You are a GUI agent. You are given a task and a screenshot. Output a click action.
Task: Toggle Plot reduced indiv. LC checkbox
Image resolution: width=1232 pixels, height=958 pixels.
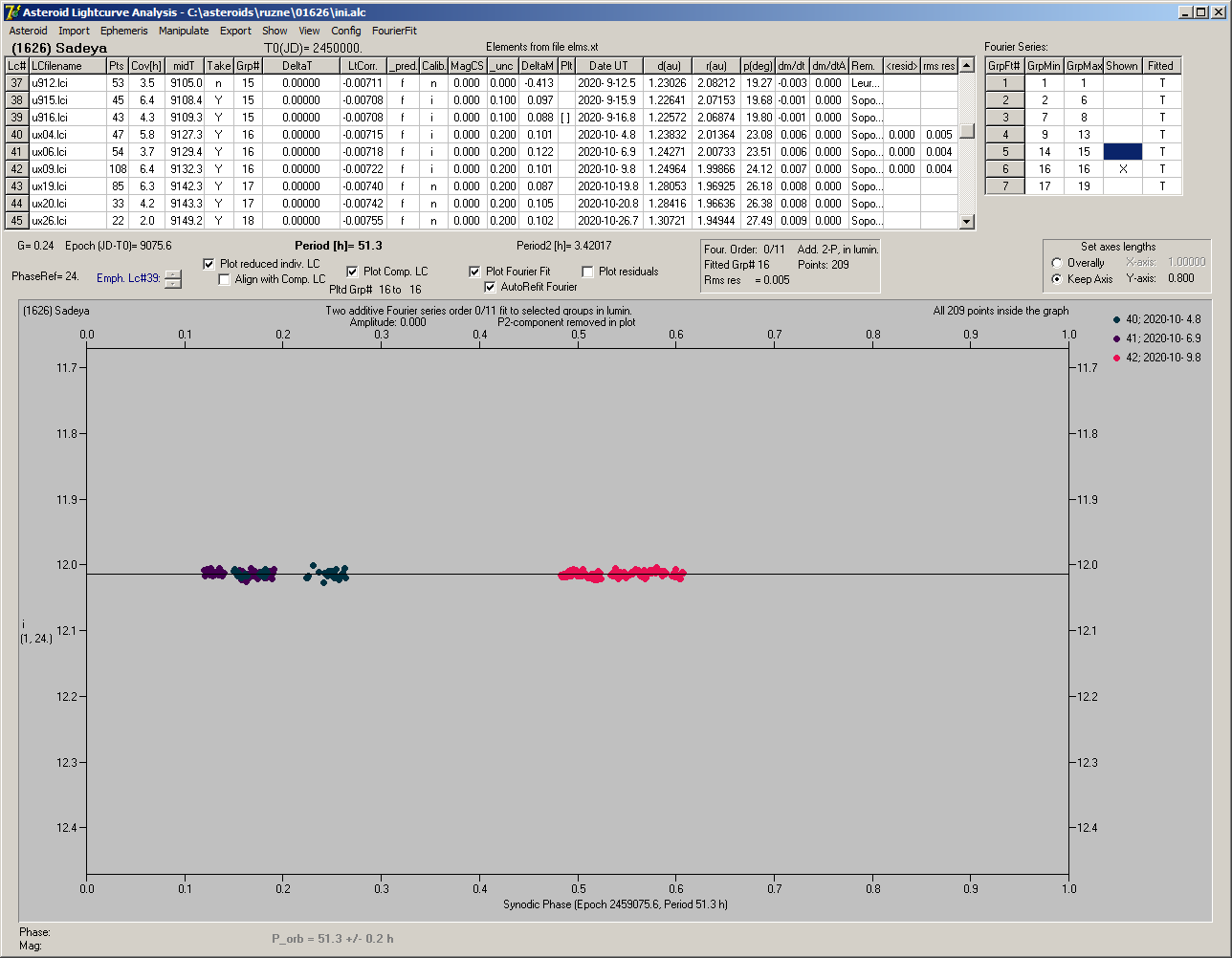pos(209,264)
